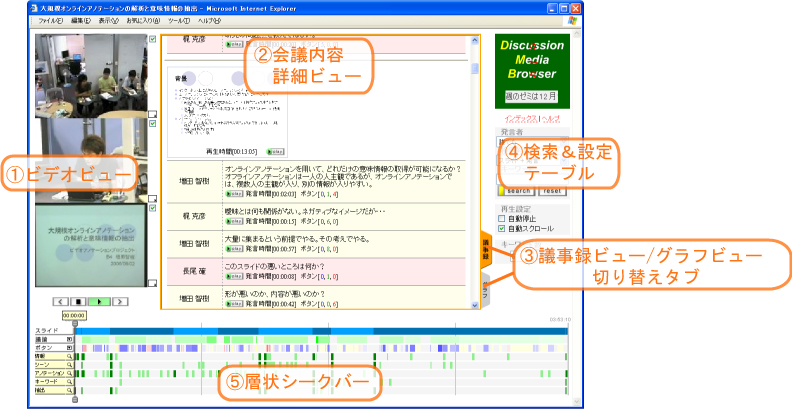Image resolution: width=792 pixels, height=409 pixels.
Task: Click the small icon on the 議論 row label
Action: click(x=70, y=340)
